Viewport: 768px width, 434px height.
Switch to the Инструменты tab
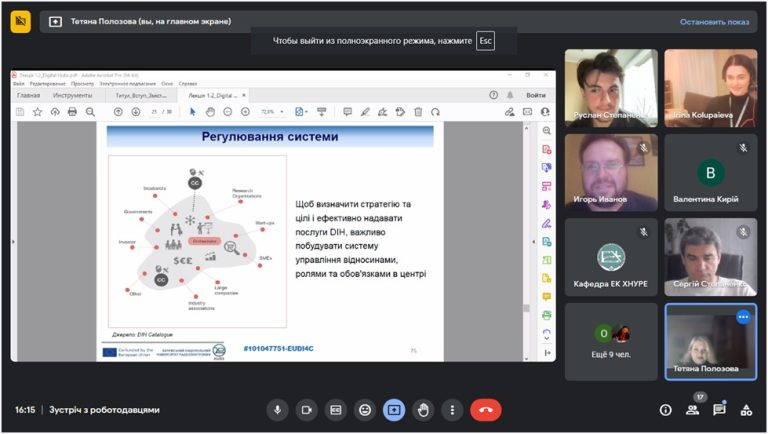coord(72,96)
